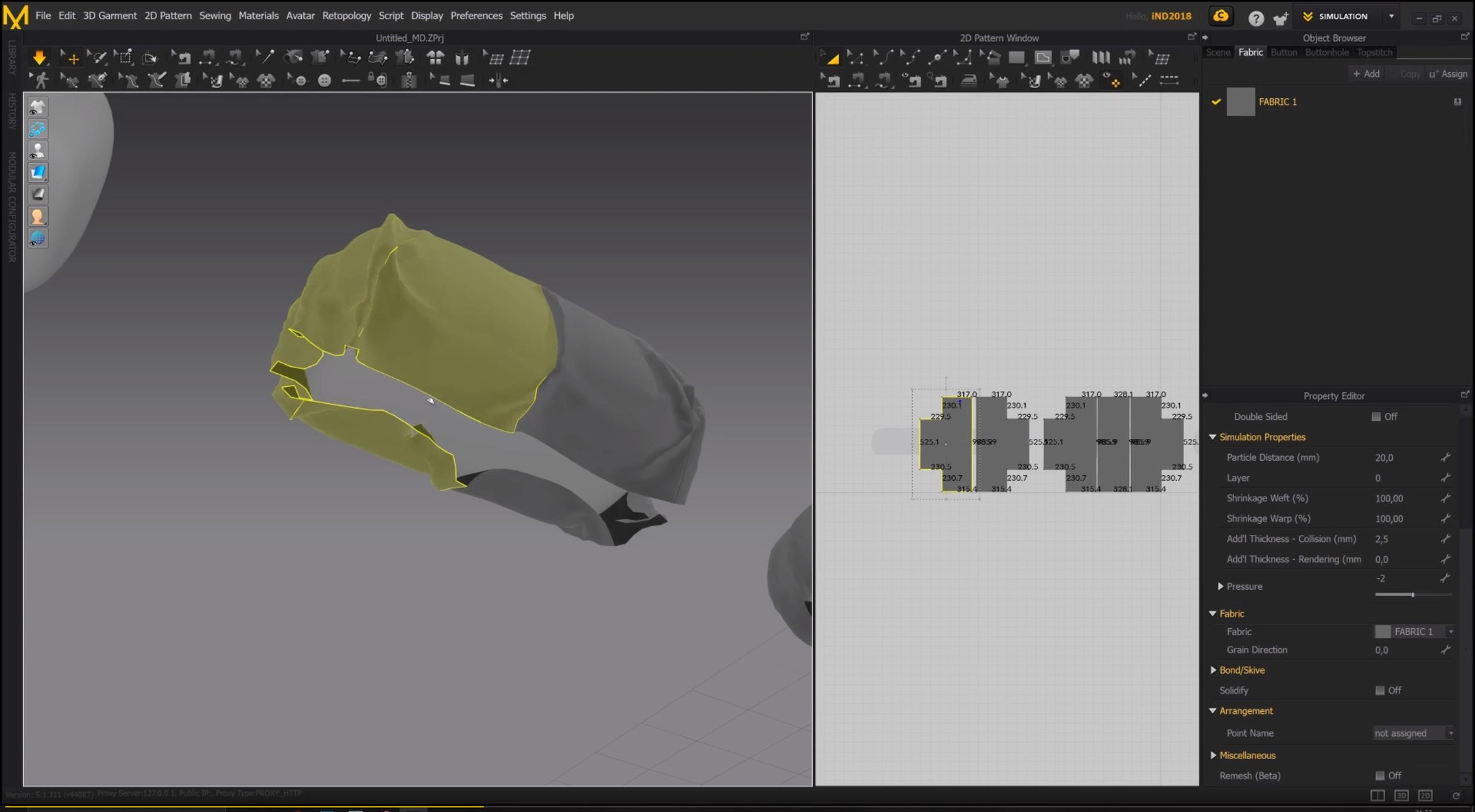The height and width of the screenshot is (812, 1475).
Task: Toggle Show Avatar icon in 3D viewport sidebar
Action: (38, 150)
